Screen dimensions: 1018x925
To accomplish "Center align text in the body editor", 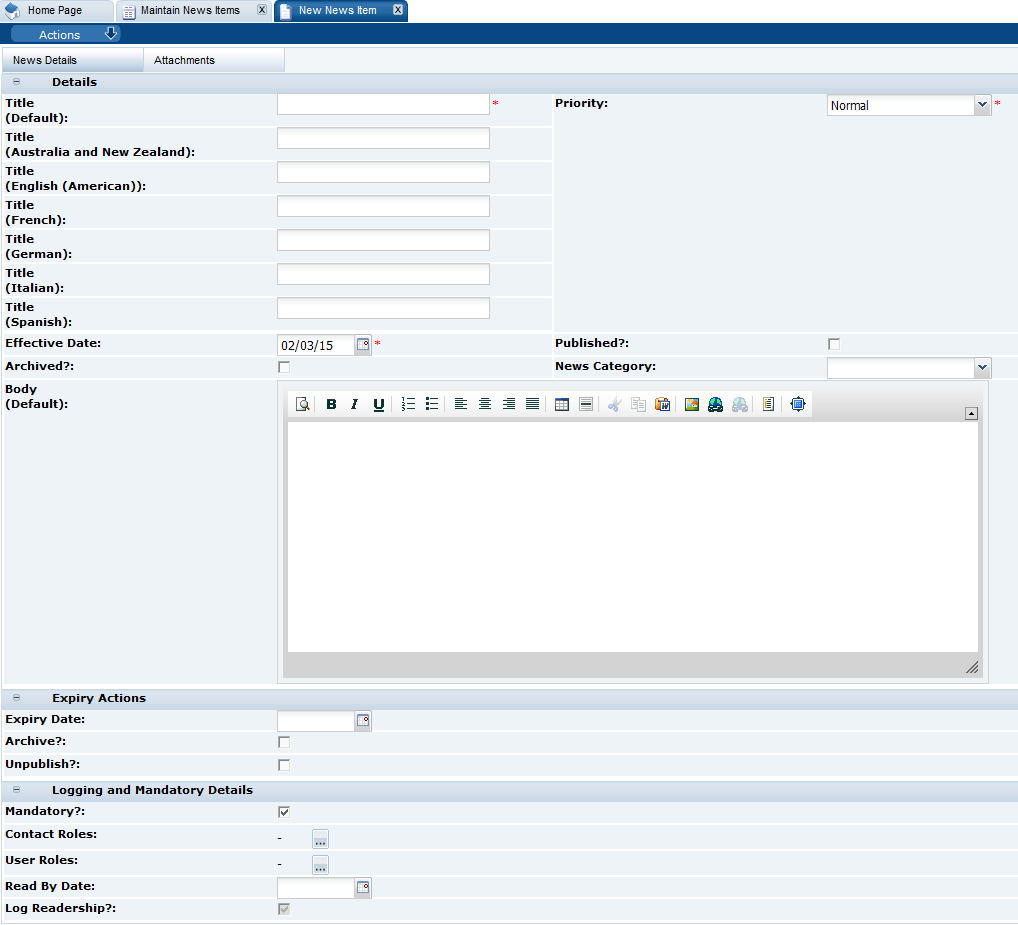I will coord(485,404).
